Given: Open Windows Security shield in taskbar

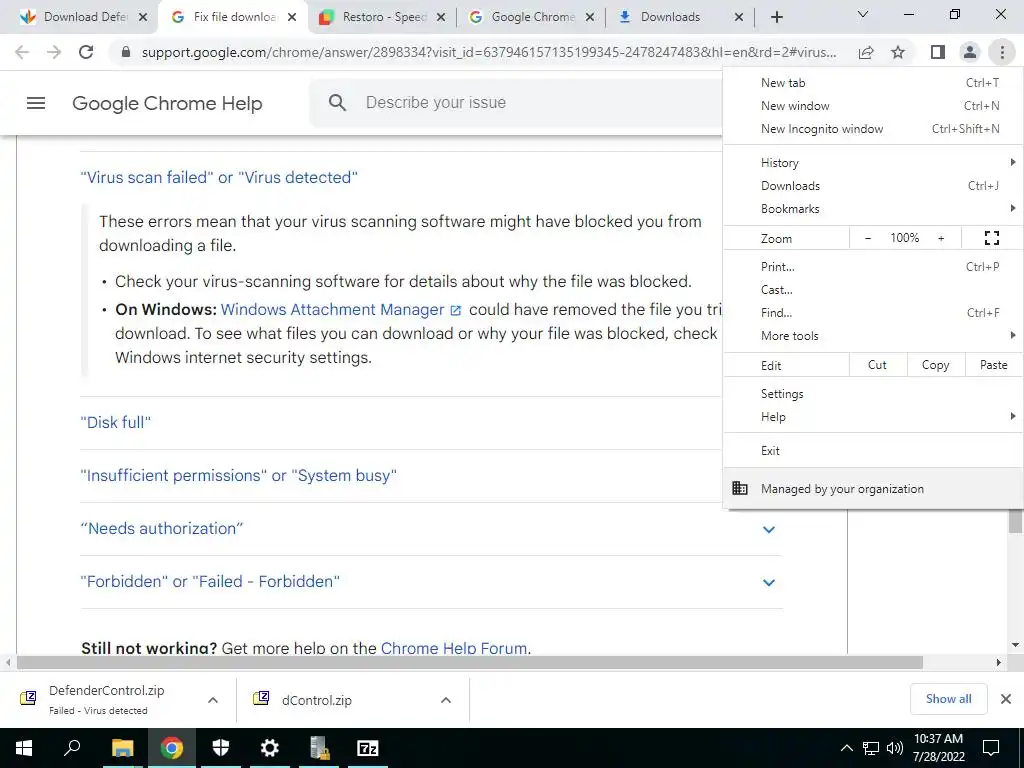Looking at the screenshot, I should coord(221,748).
